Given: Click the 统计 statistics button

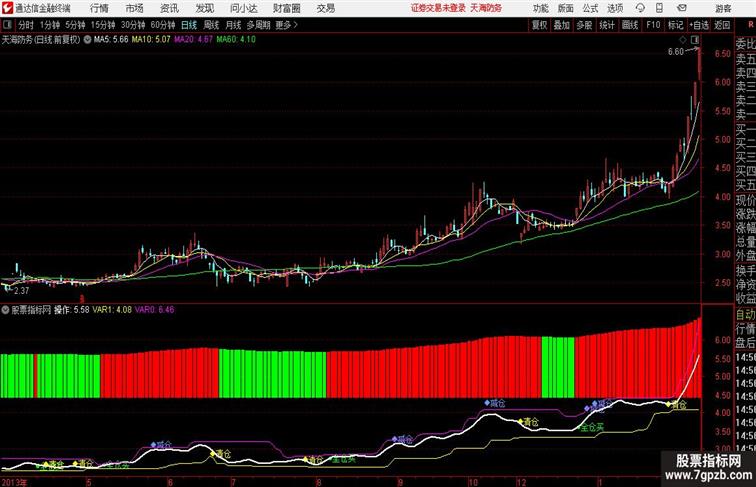Looking at the screenshot, I should pyautogui.click(x=607, y=25).
